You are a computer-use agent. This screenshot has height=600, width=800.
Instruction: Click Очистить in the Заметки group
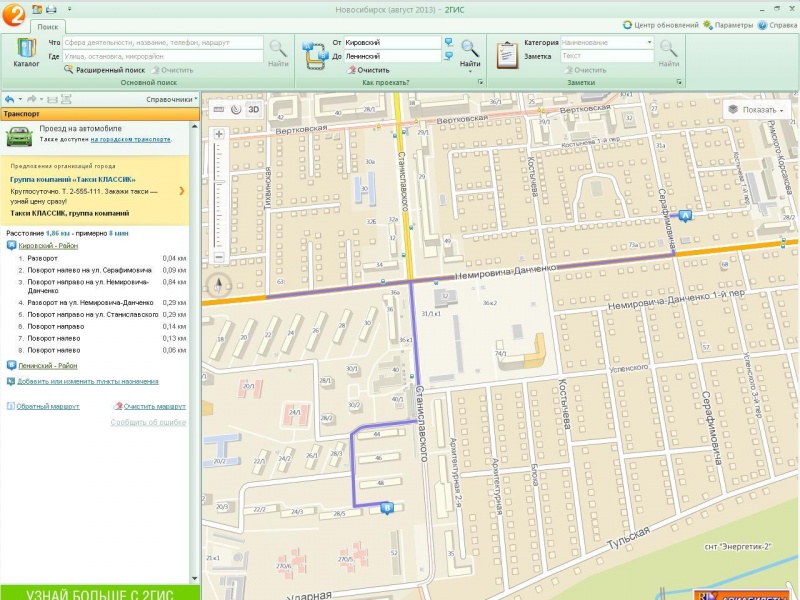click(585, 70)
